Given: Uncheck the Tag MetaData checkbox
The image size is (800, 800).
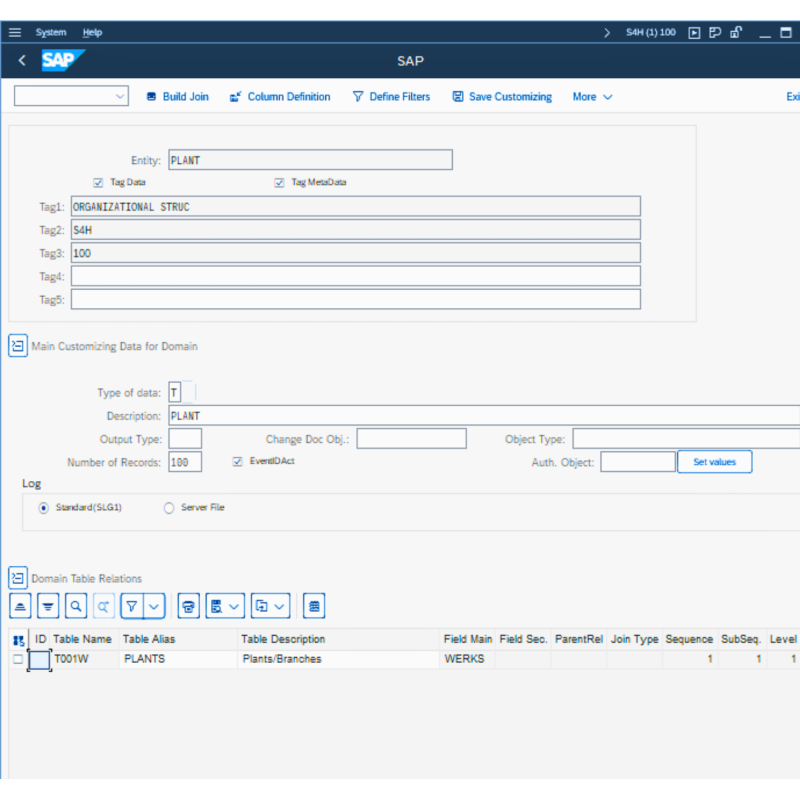Looking at the screenshot, I should [x=280, y=183].
